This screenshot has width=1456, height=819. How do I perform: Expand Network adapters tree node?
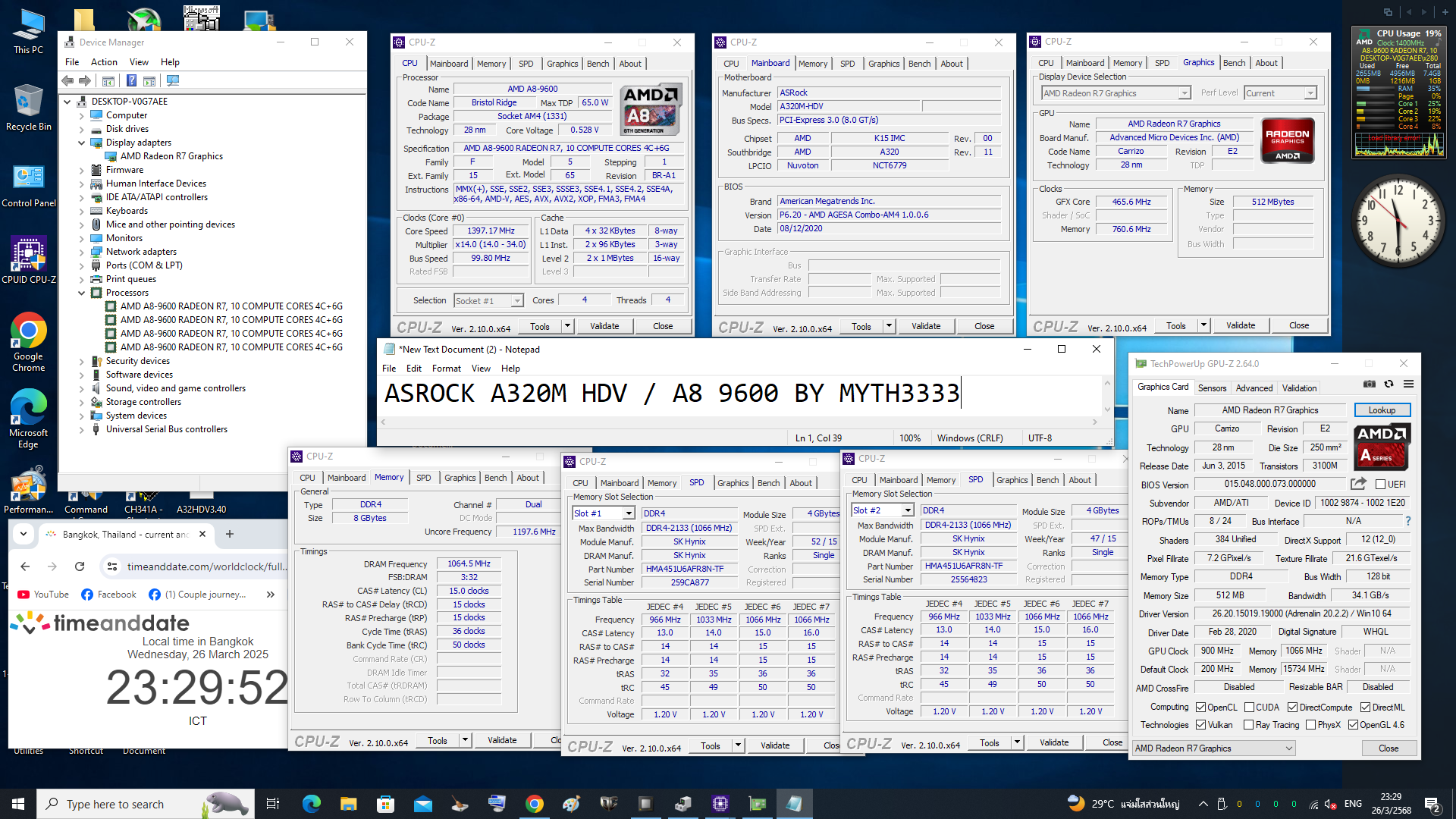click(x=81, y=252)
